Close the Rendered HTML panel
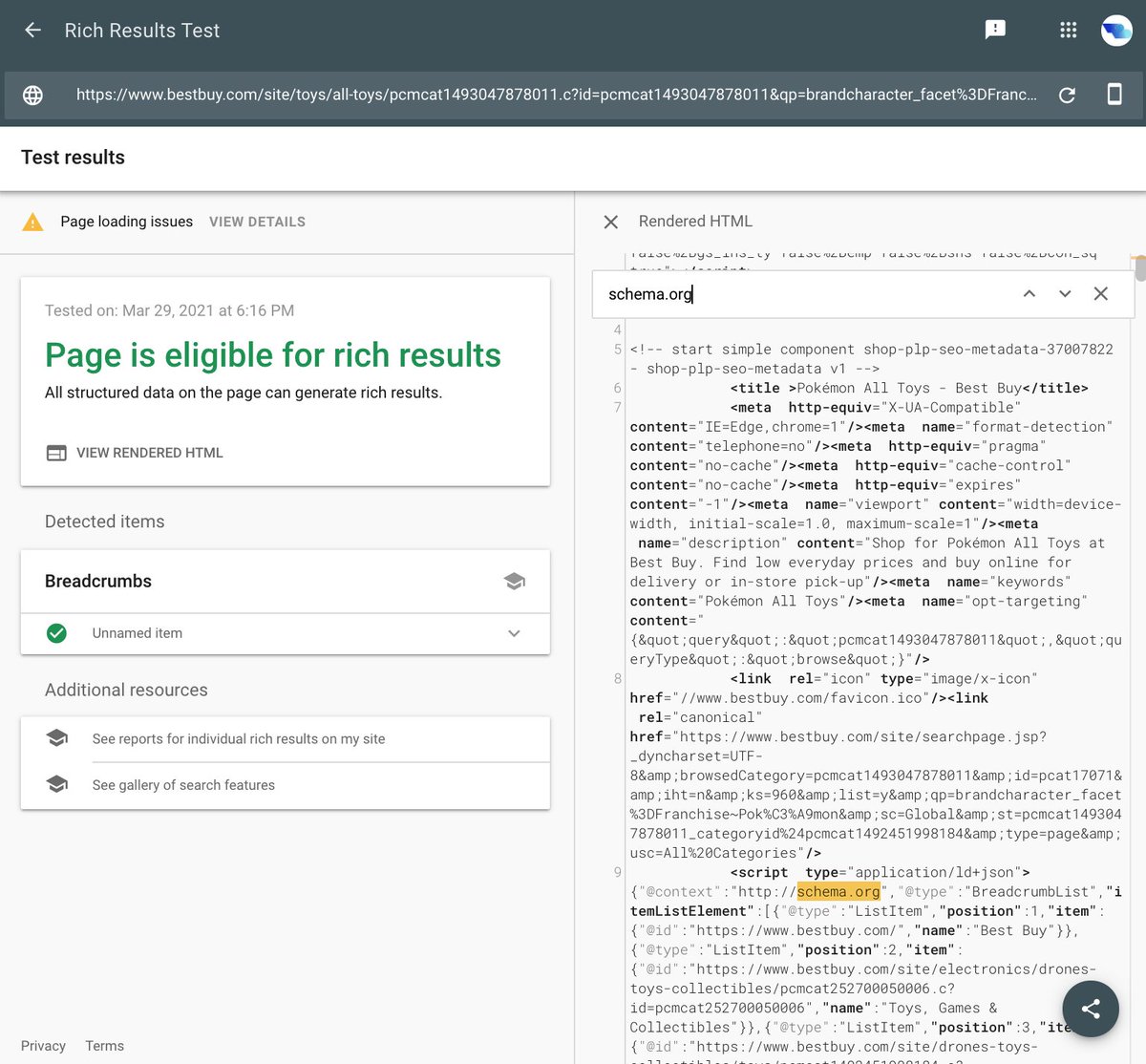This screenshot has height=1064, width=1146. point(611,222)
